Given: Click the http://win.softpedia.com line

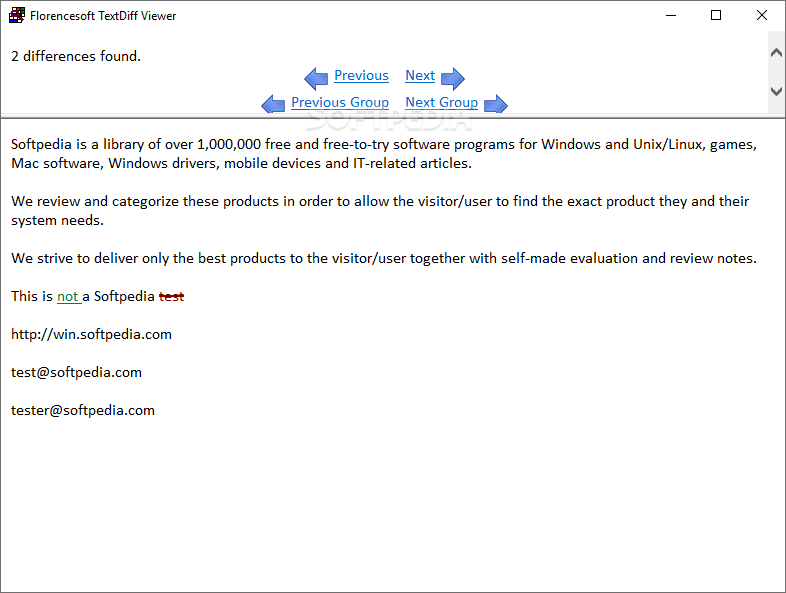Looking at the screenshot, I should click(91, 334).
